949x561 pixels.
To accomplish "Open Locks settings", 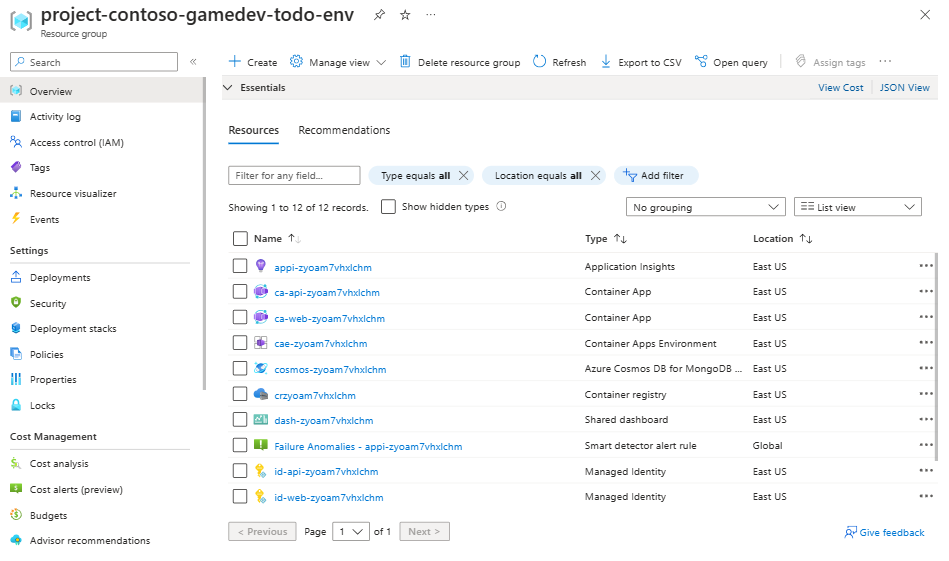I will click(x=42, y=405).
